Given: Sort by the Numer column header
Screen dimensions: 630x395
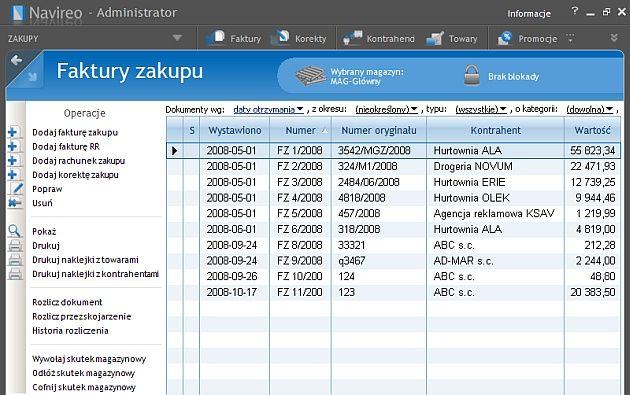Looking at the screenshot, I should 301,130.
